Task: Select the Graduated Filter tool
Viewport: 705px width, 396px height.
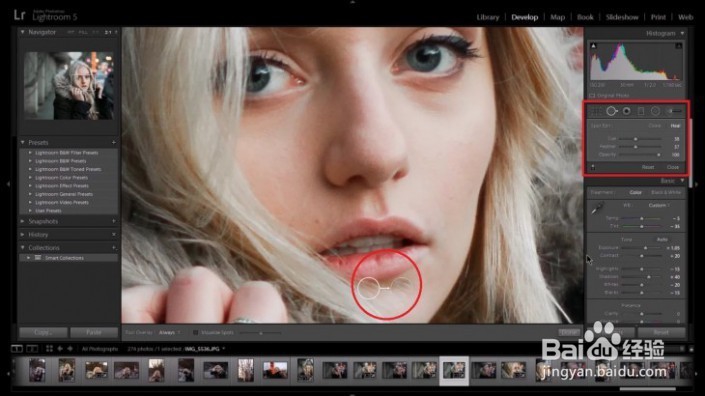Action: [641, 111]
